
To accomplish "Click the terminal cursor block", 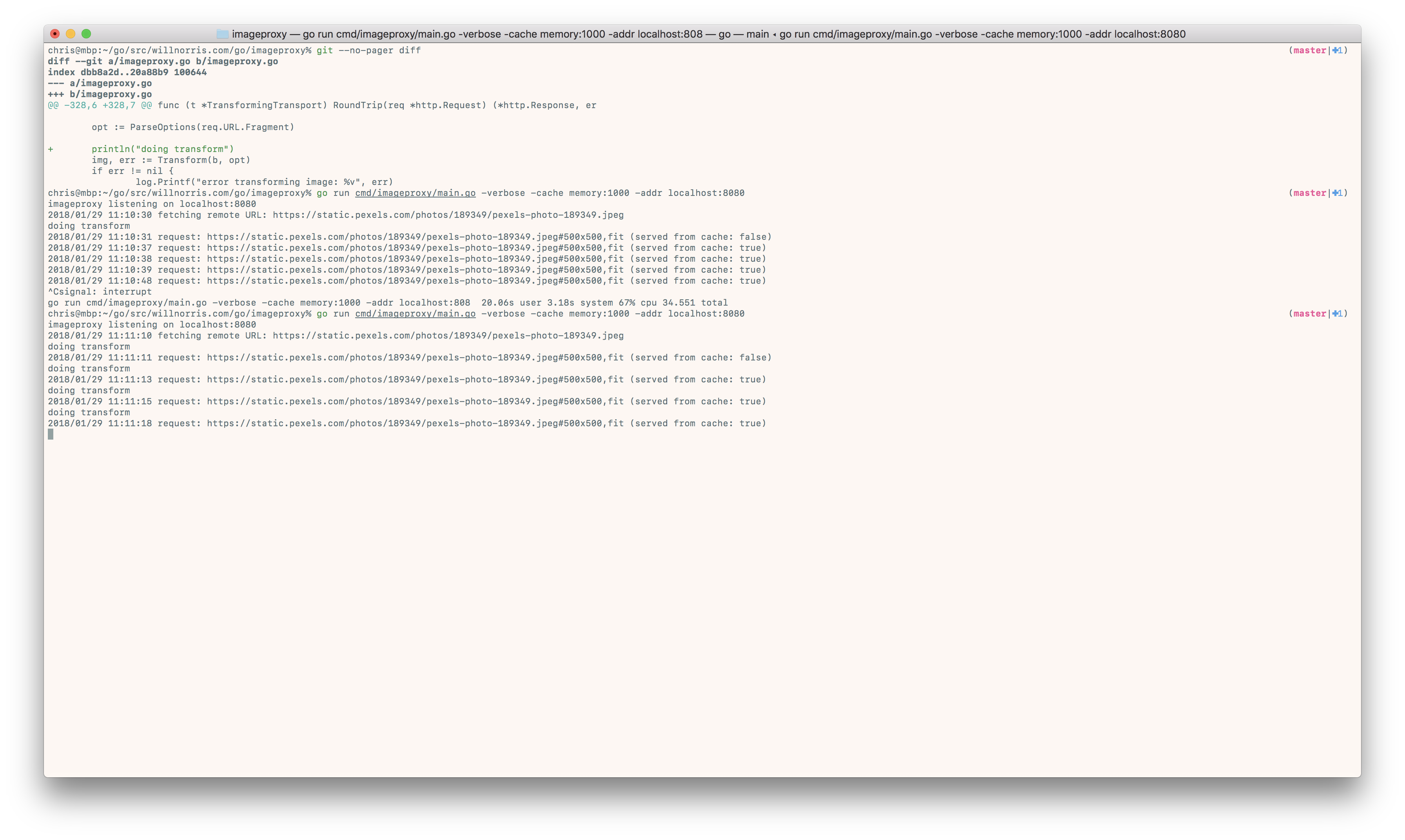I will (x=51, y=434).
